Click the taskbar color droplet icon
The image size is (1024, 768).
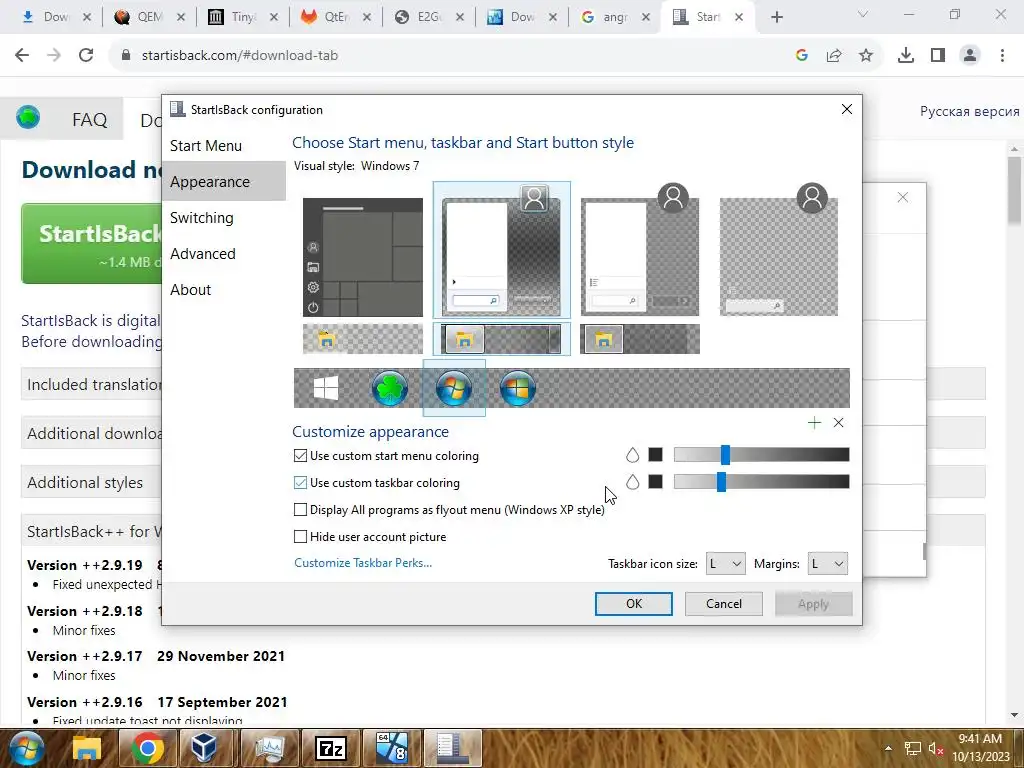click(632, 482)
